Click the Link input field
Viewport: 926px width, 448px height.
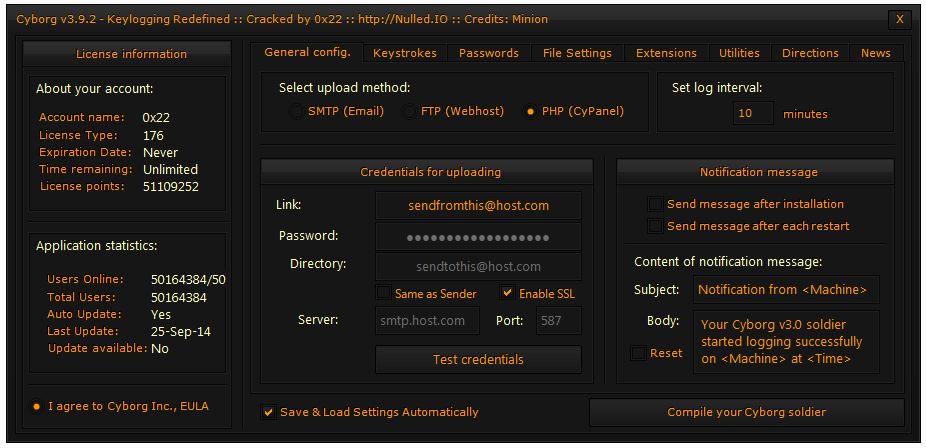[478, 205]
